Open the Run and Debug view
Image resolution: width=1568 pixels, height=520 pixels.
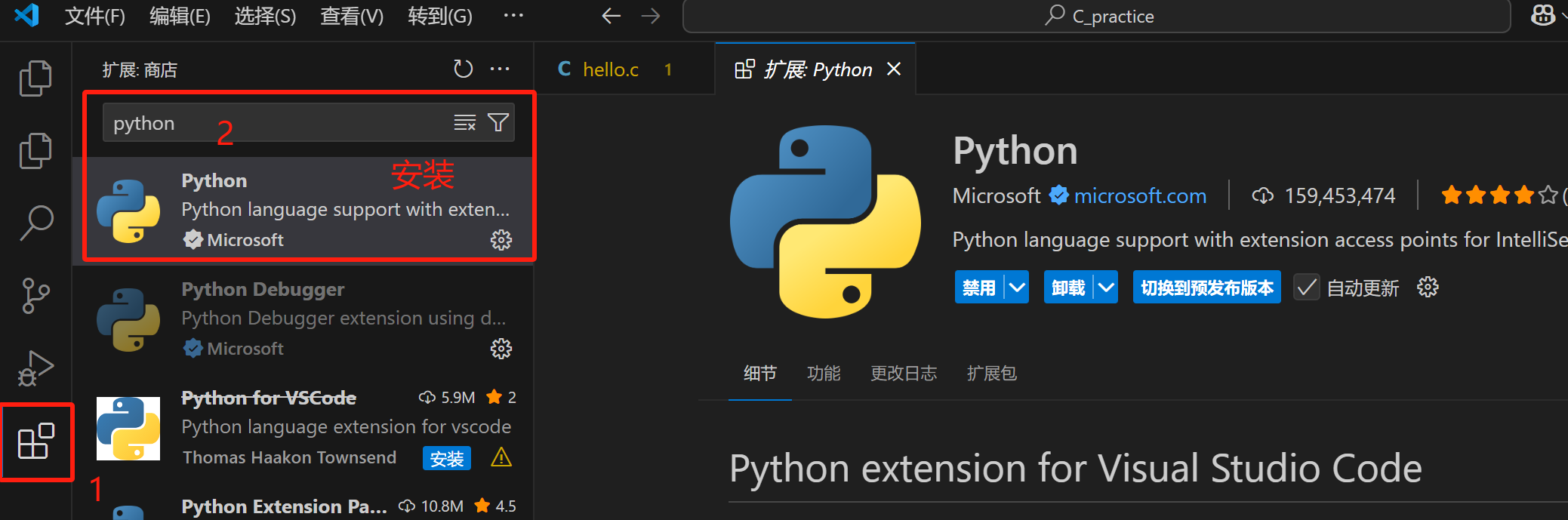pyautogui.click(x=35, y=368)
